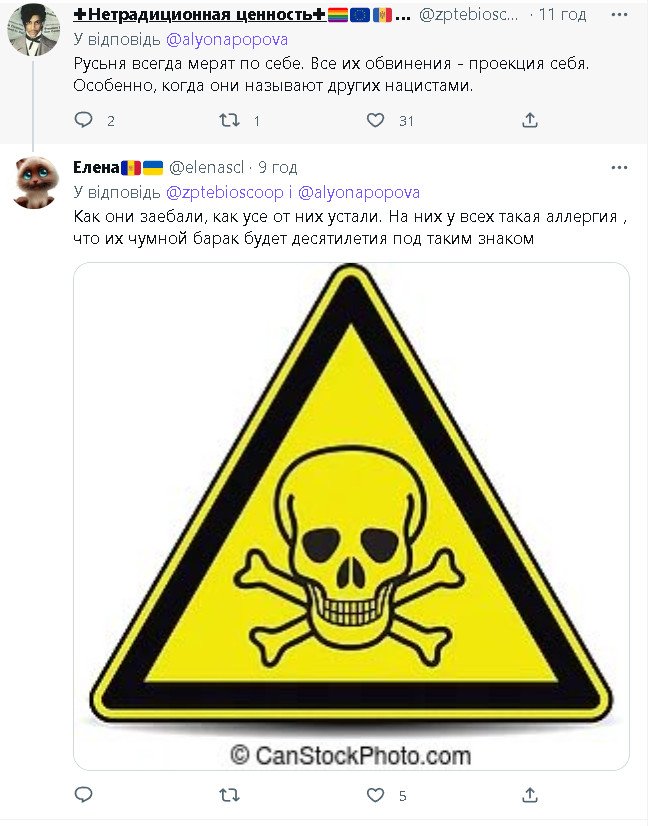Screen dimensions: 658x826
Task: Open more options on the first tweet
Action: pyautogui.click(x=620, y=15)
